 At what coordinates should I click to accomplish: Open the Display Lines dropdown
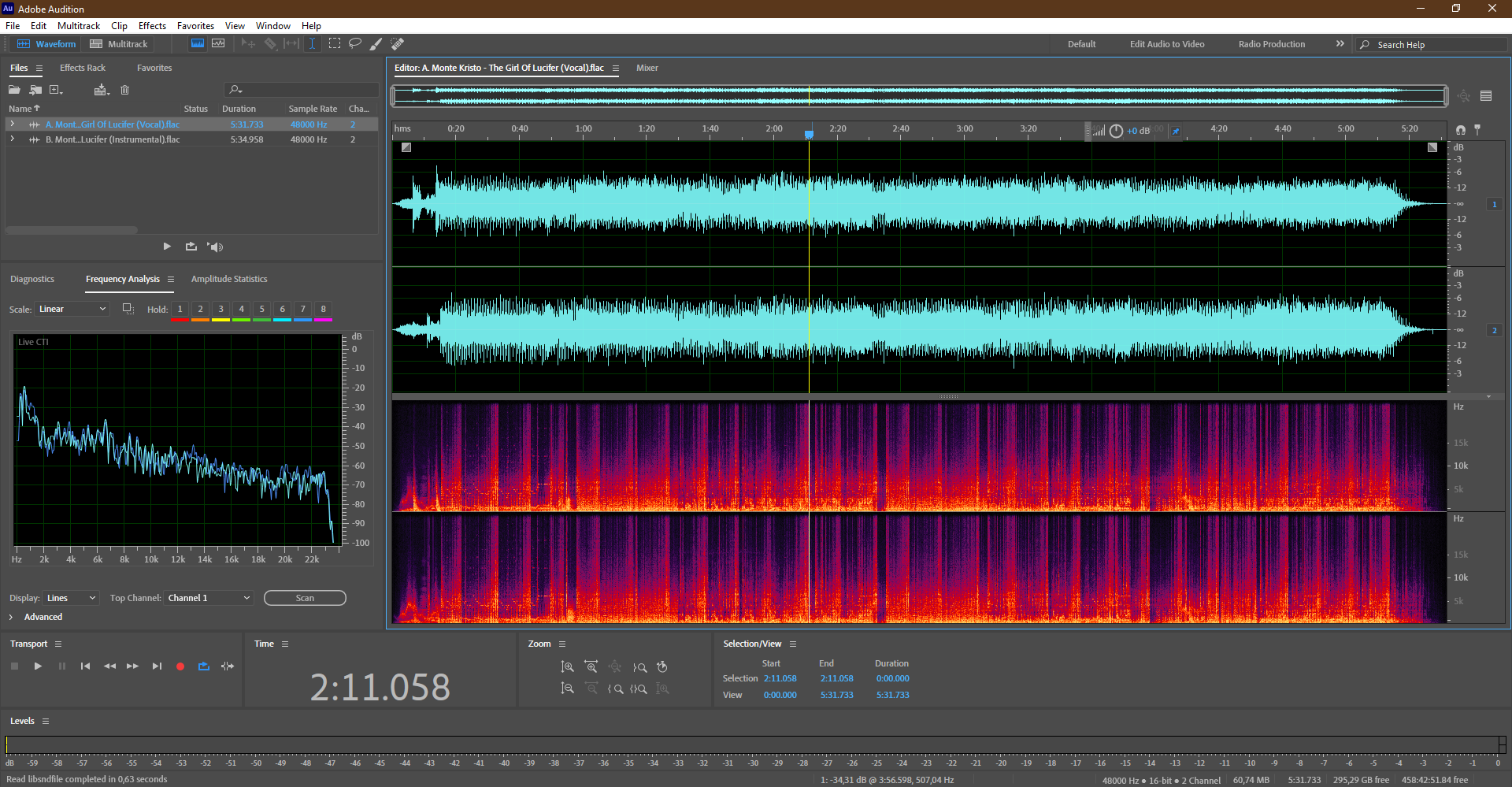coord(71,598)
